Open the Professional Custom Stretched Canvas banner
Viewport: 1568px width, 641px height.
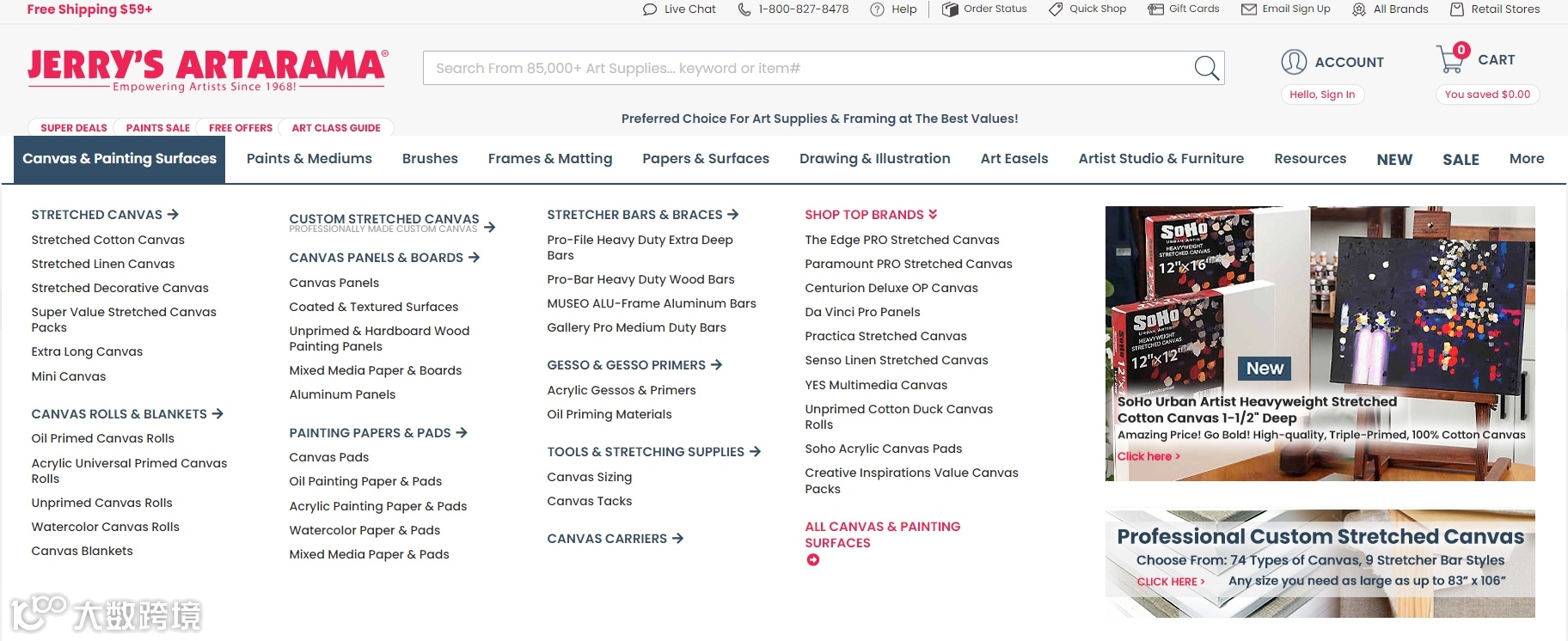point(1320,564)
